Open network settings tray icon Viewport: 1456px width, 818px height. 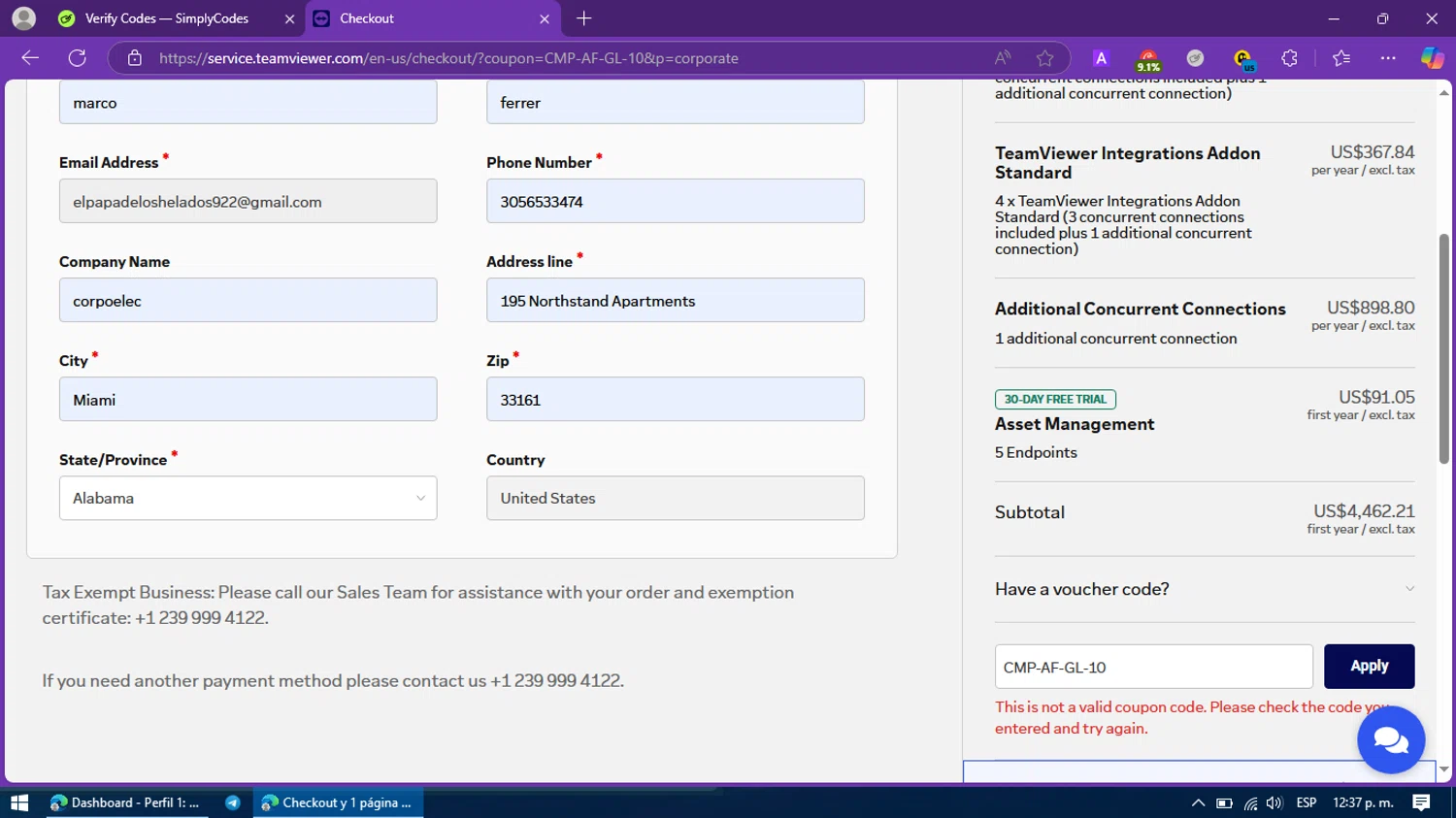(1250, 803)
